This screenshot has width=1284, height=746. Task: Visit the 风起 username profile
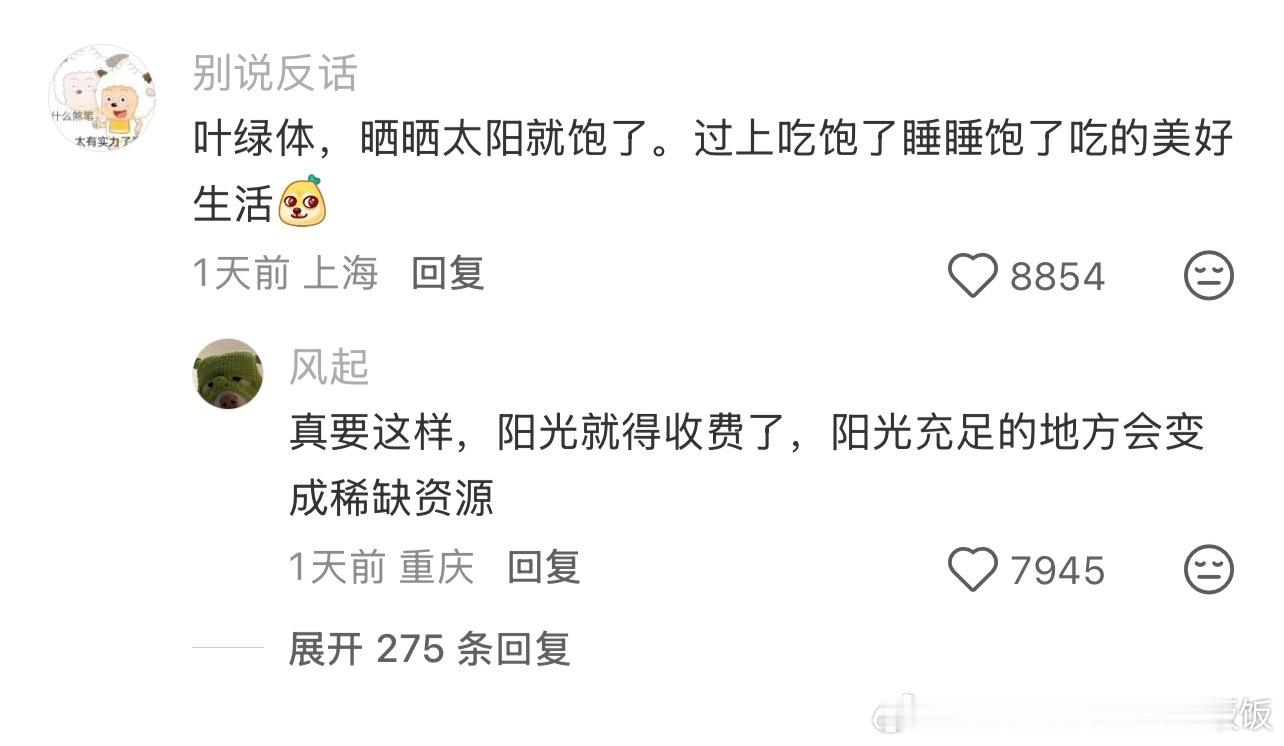(x=330, y=367)
